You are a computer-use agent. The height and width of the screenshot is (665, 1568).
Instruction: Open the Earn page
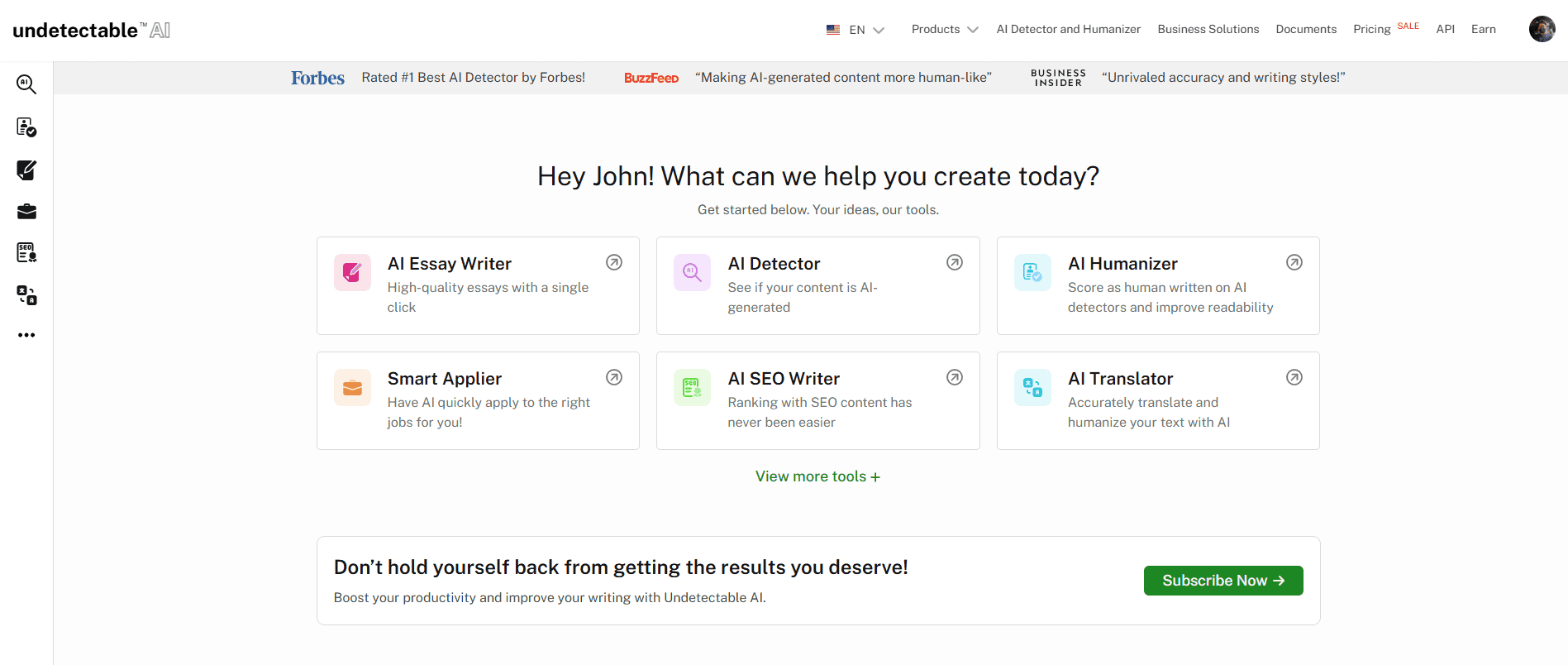tap(1484, 29)
